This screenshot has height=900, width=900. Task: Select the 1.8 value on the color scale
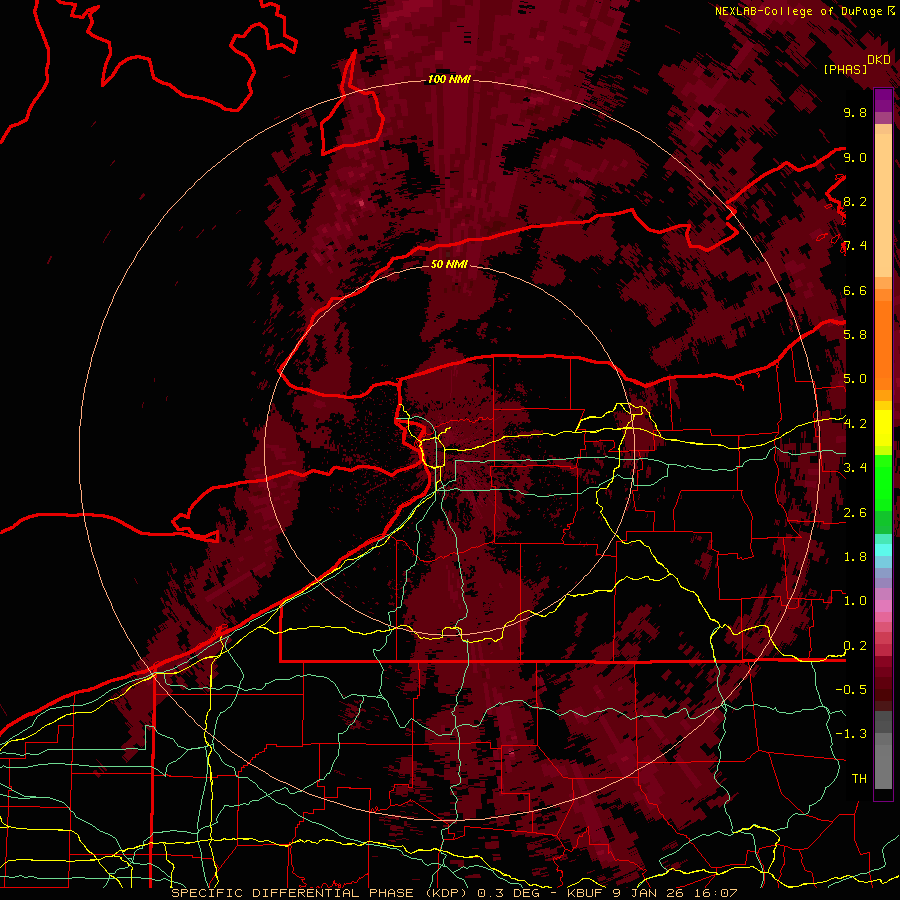click(855, 556)
